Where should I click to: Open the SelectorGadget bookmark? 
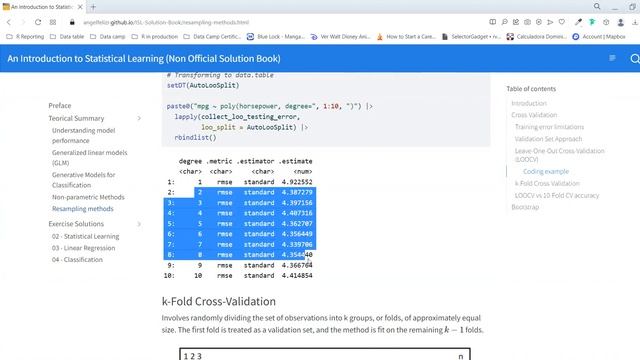471,37
